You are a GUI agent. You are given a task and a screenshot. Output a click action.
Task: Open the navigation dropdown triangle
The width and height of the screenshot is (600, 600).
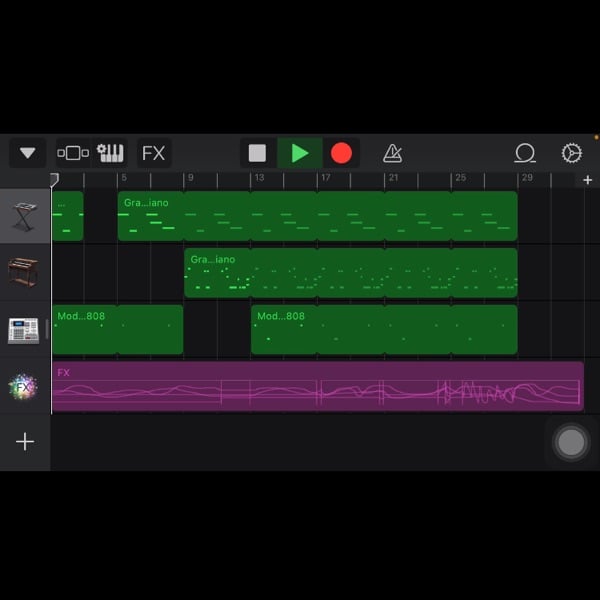pos(27,153)
